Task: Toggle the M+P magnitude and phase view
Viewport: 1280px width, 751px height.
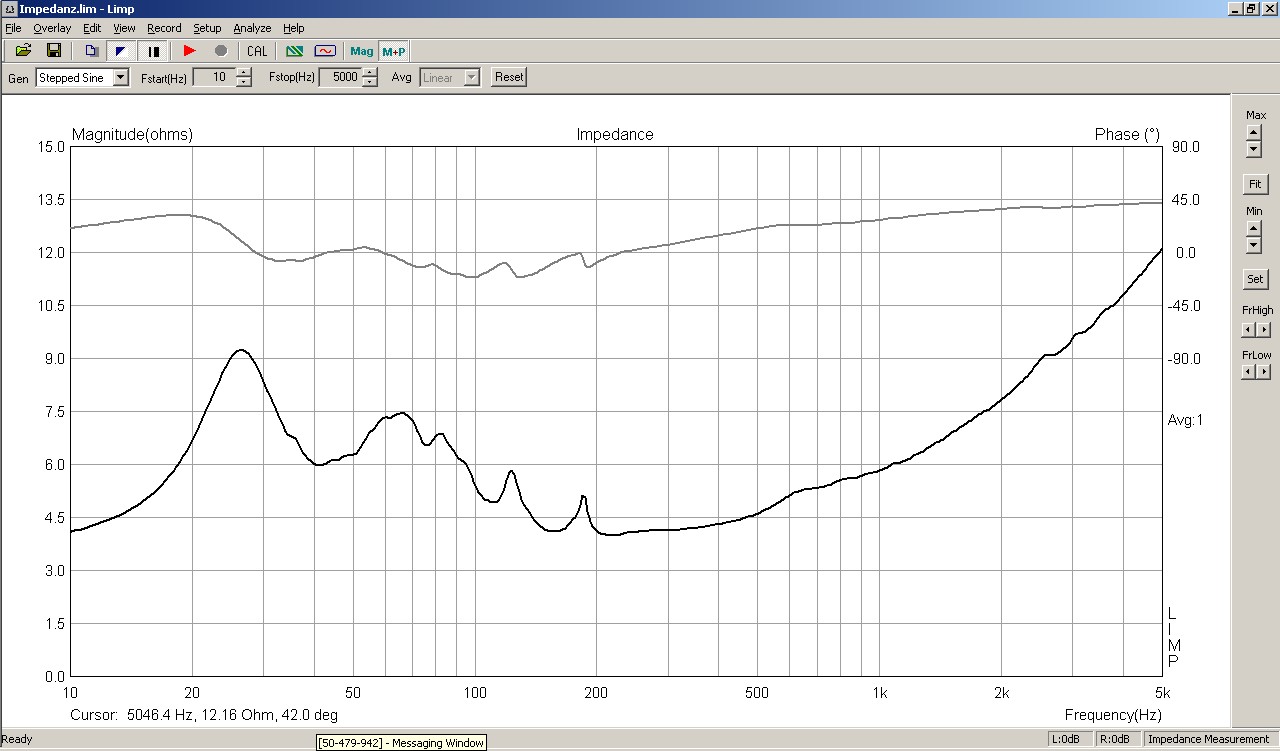Action: [x=394, y=51]
